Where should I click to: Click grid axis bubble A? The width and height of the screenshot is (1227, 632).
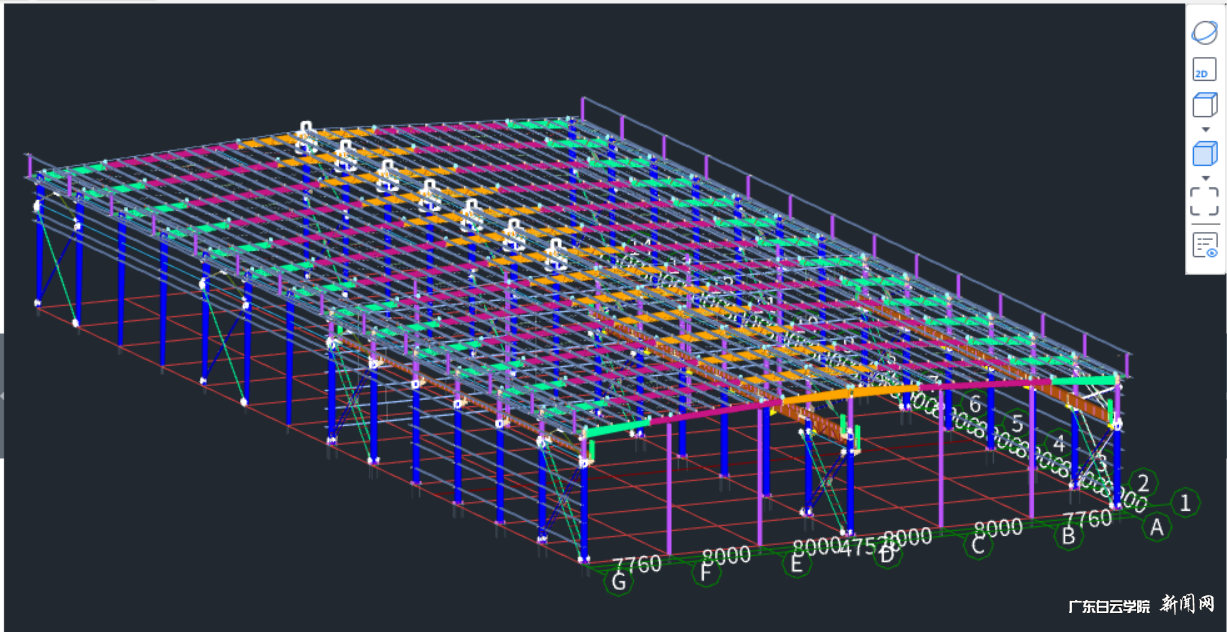[1157, 527]
